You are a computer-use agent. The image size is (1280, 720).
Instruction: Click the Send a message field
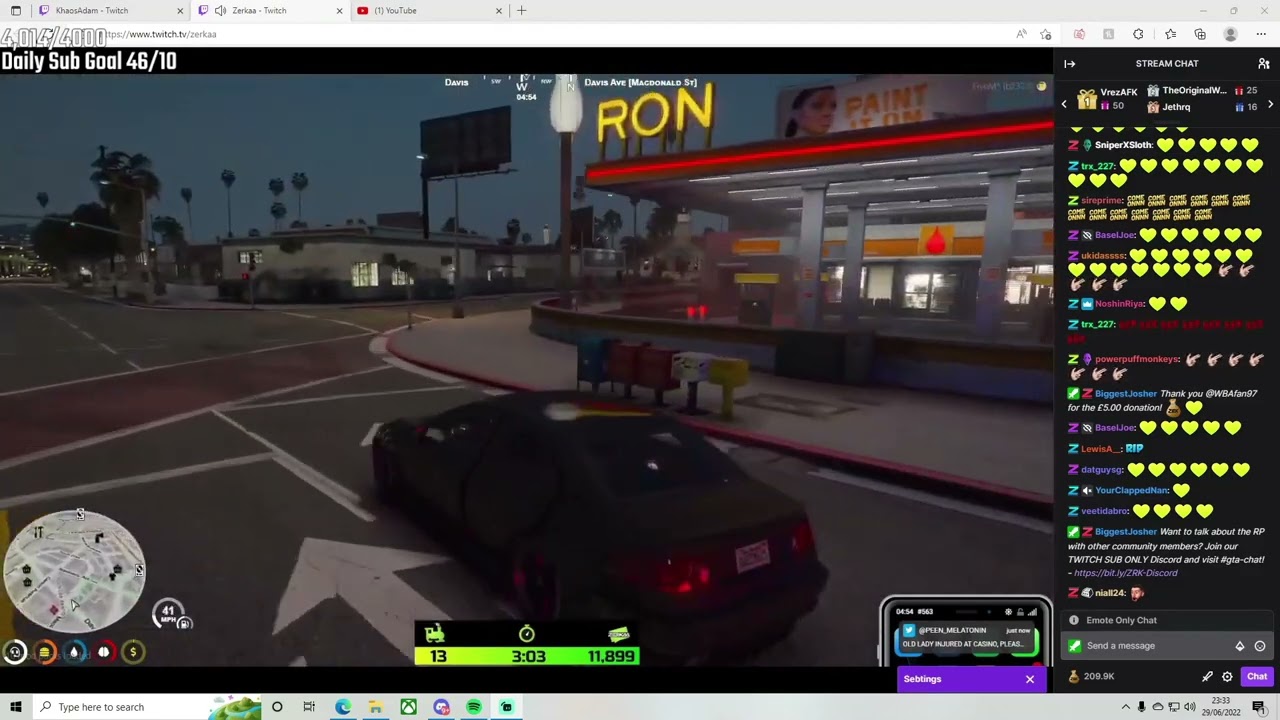pos(1150,646)
